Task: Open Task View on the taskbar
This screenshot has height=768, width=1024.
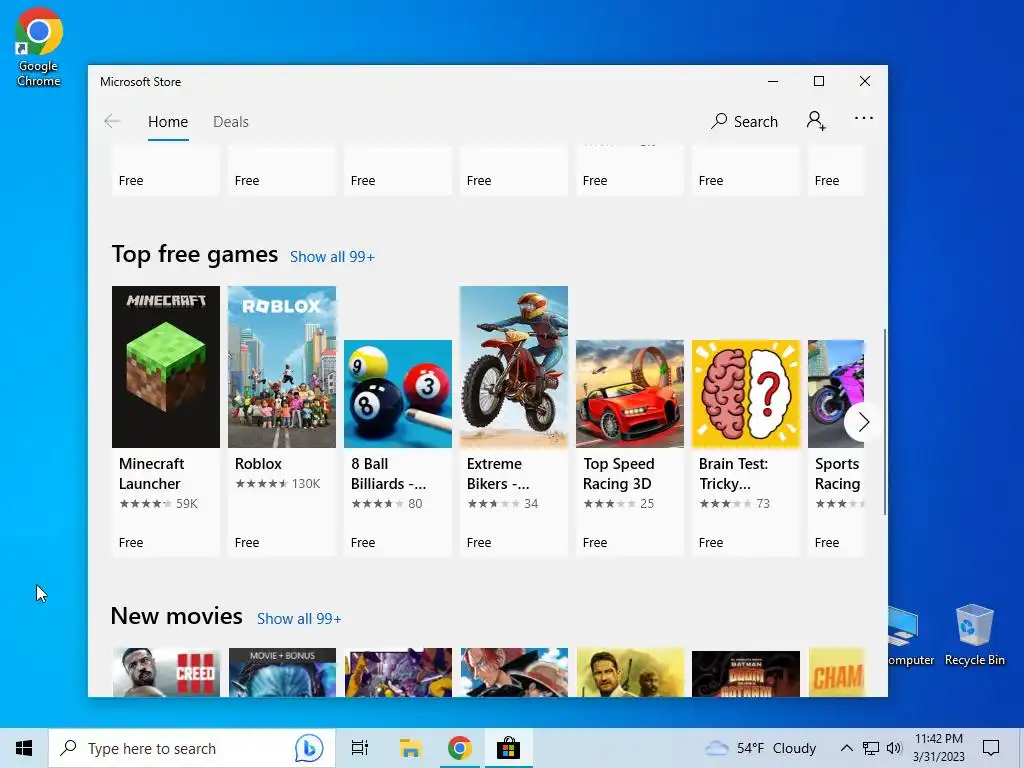Action: (x=359, y=748)
